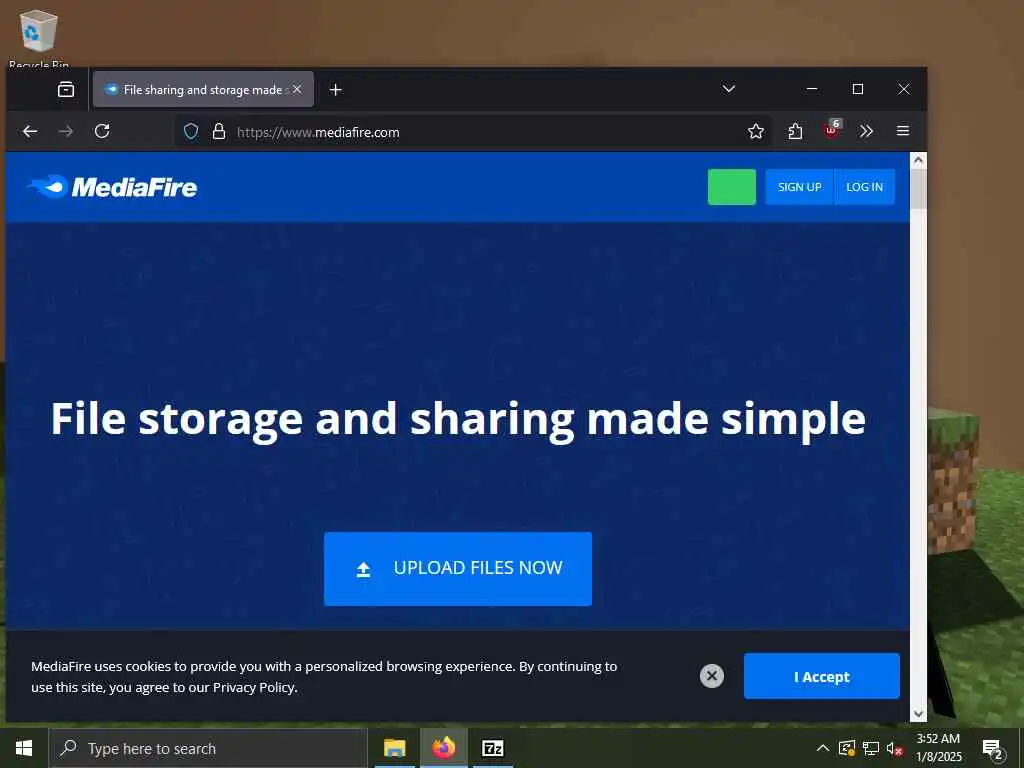Click Type here to search box
The image size is (1024, 768).
click(x=208, y=748)
